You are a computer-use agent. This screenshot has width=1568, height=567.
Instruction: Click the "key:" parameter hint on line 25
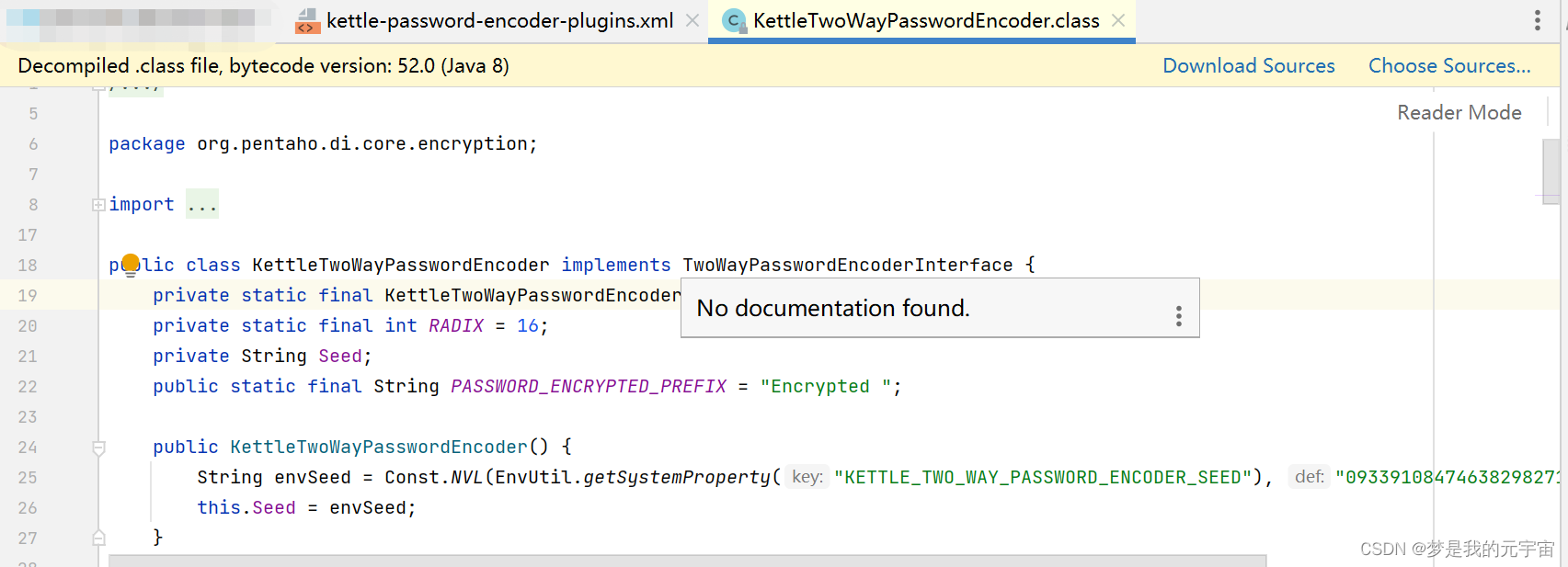tap(807, 477)
